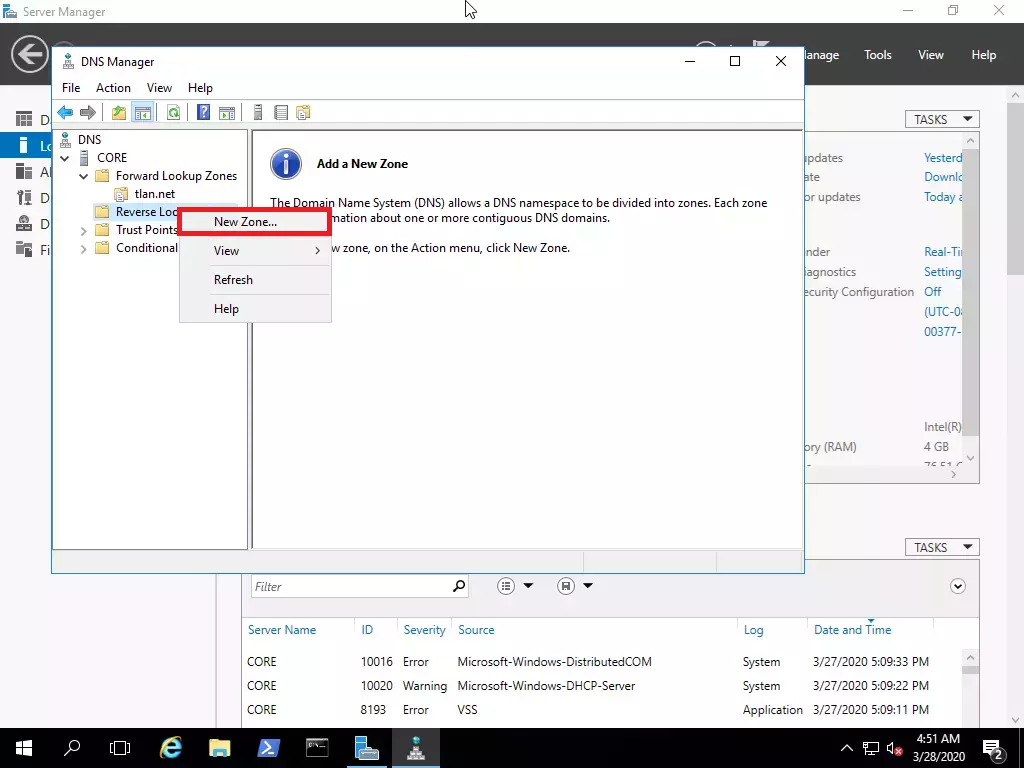Click the network icon in the system tray
The height and width of the screenshot is (768, 1024).
pos(871,748)
